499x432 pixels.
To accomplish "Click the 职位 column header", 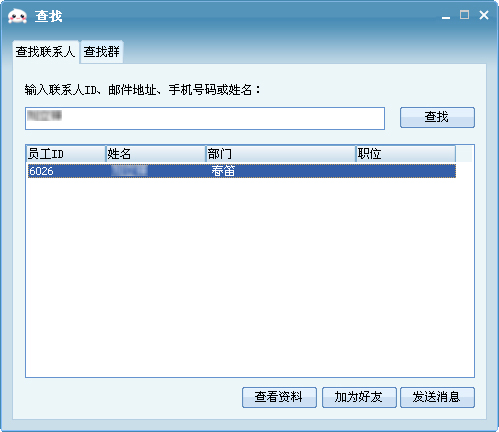I will 406,154.
